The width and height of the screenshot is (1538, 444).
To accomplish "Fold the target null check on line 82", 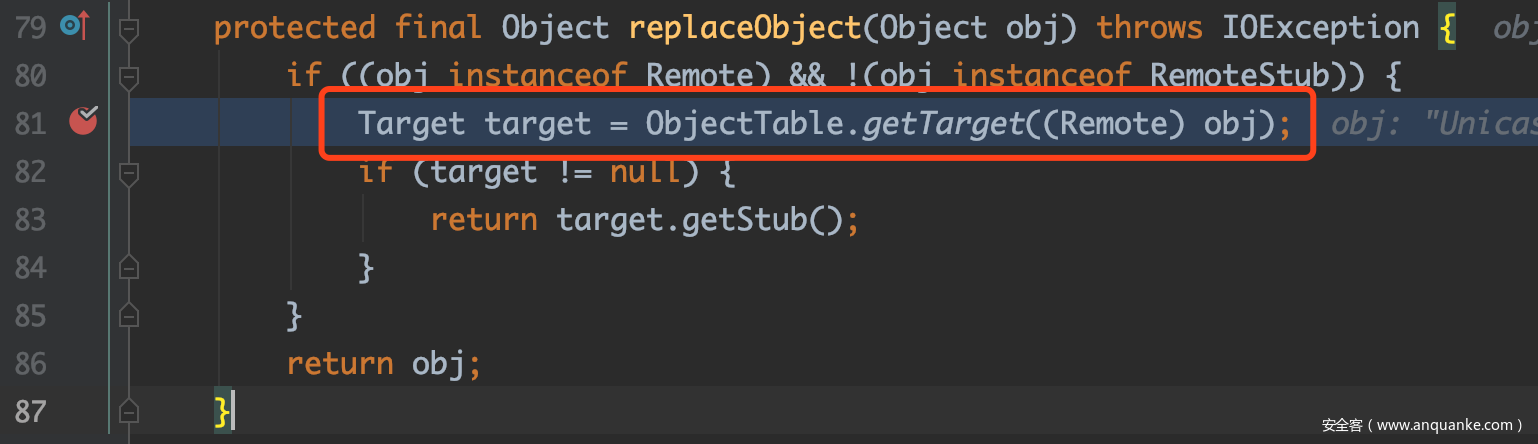I will (x=128, y=173).
